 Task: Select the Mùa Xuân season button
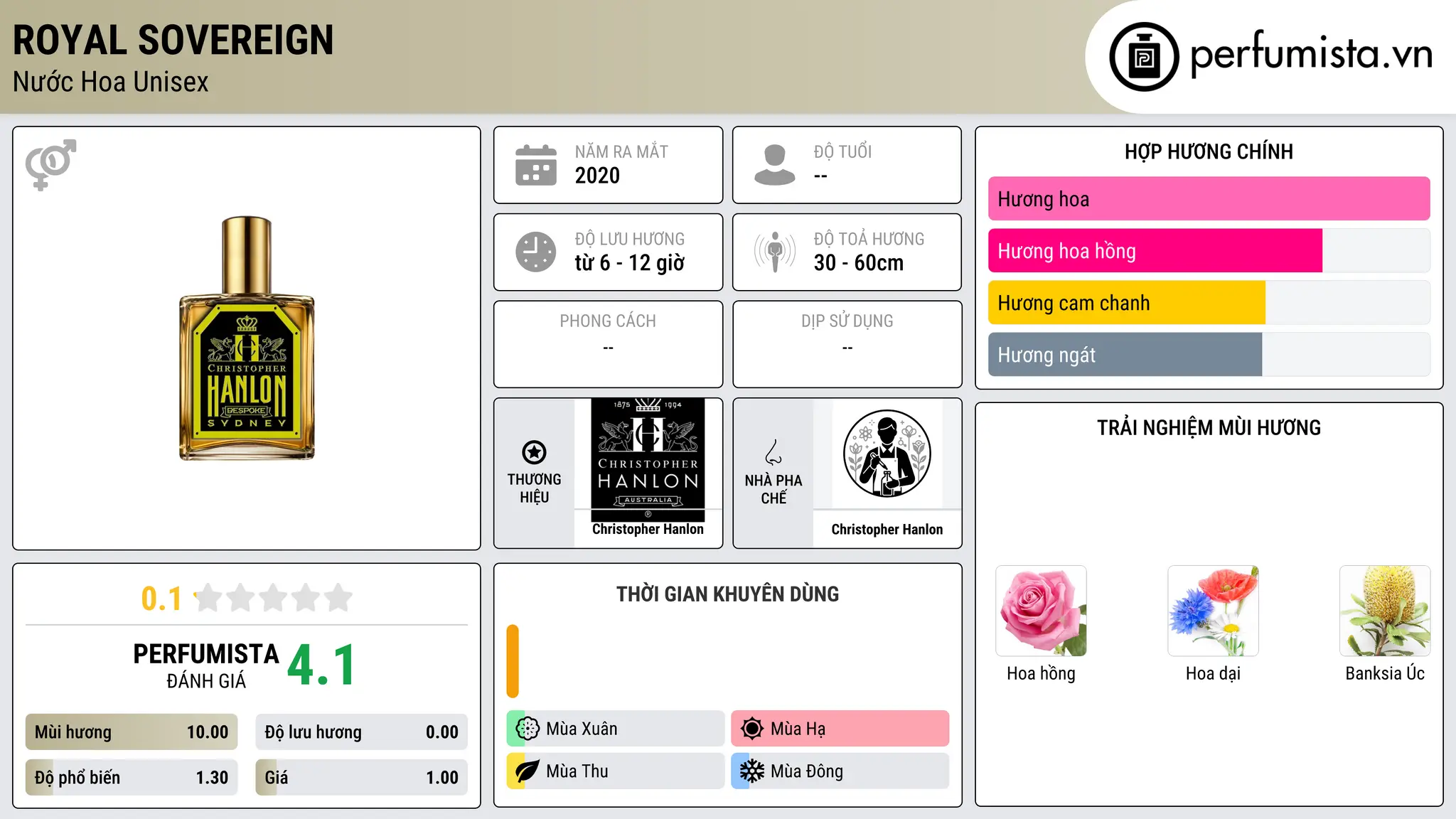click(616, 729)
